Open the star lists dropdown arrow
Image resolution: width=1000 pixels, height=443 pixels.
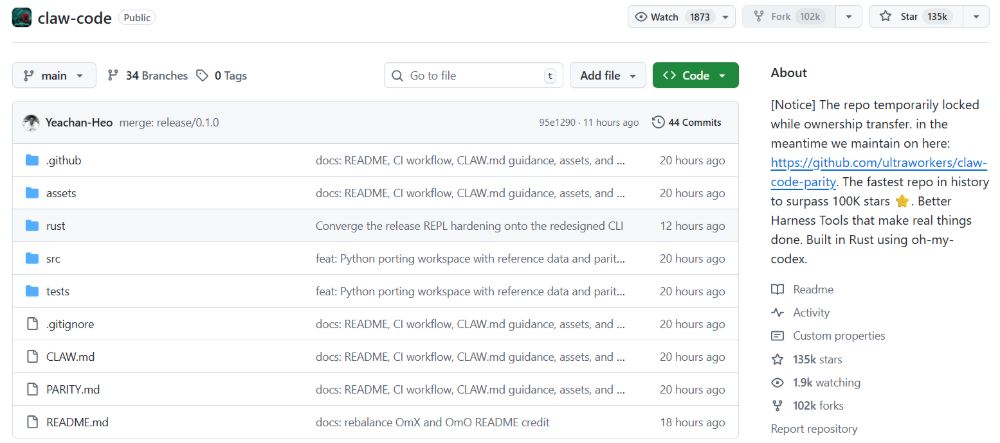tap(976, 17)
